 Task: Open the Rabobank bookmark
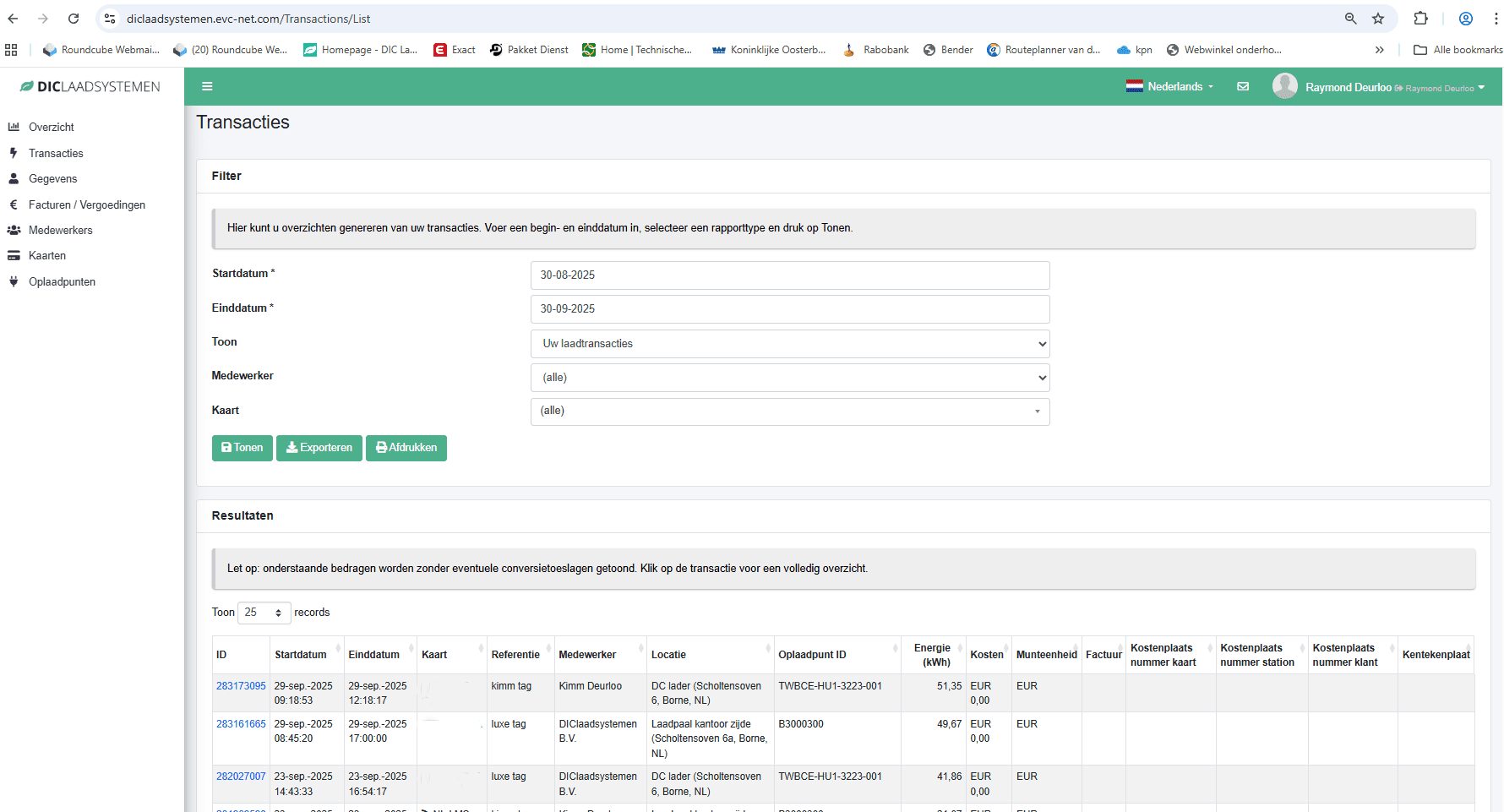point(876,50)
